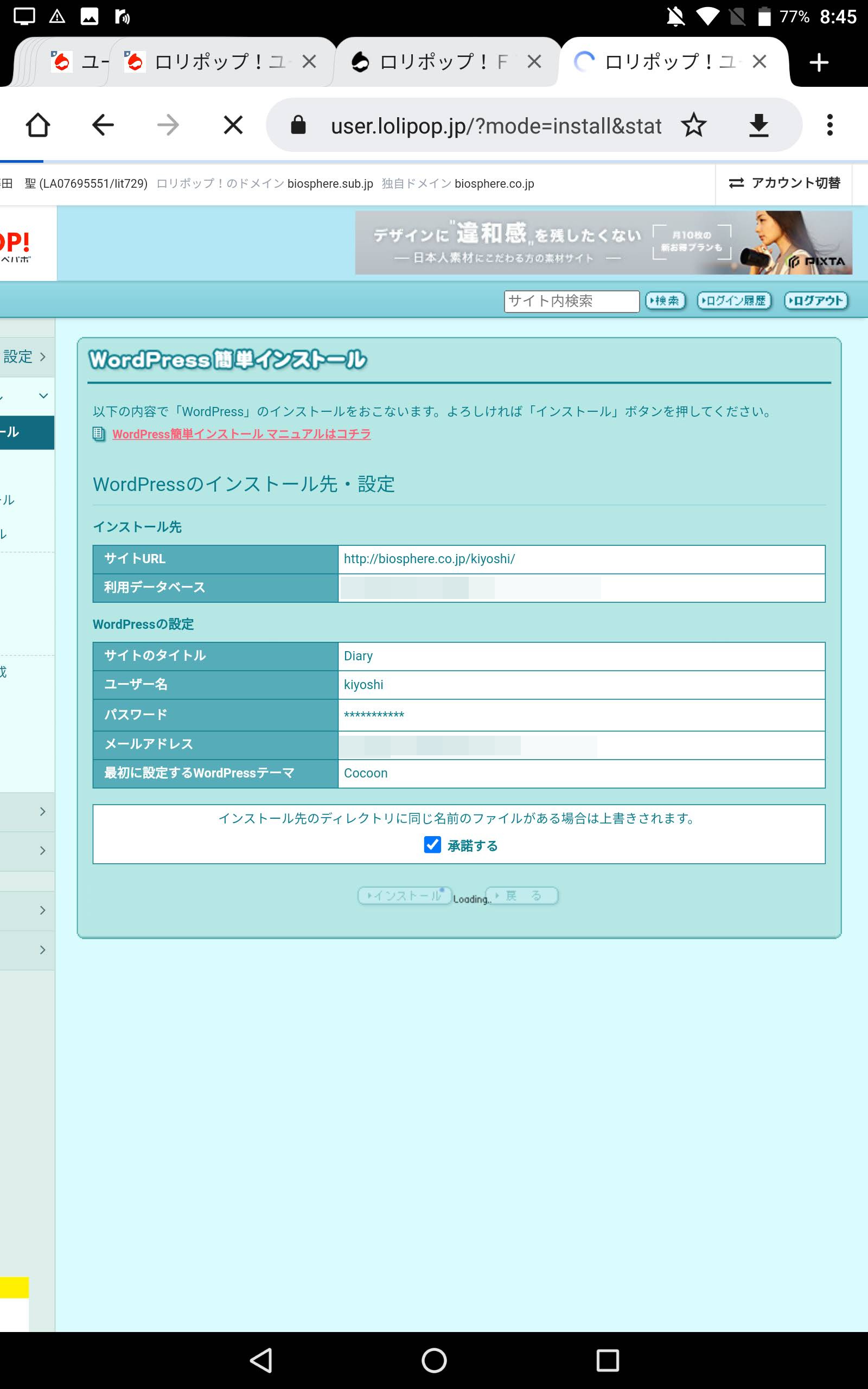
Task: Open a new tab with plus icon
Action: pyautogui.click(x=819, y=62)
